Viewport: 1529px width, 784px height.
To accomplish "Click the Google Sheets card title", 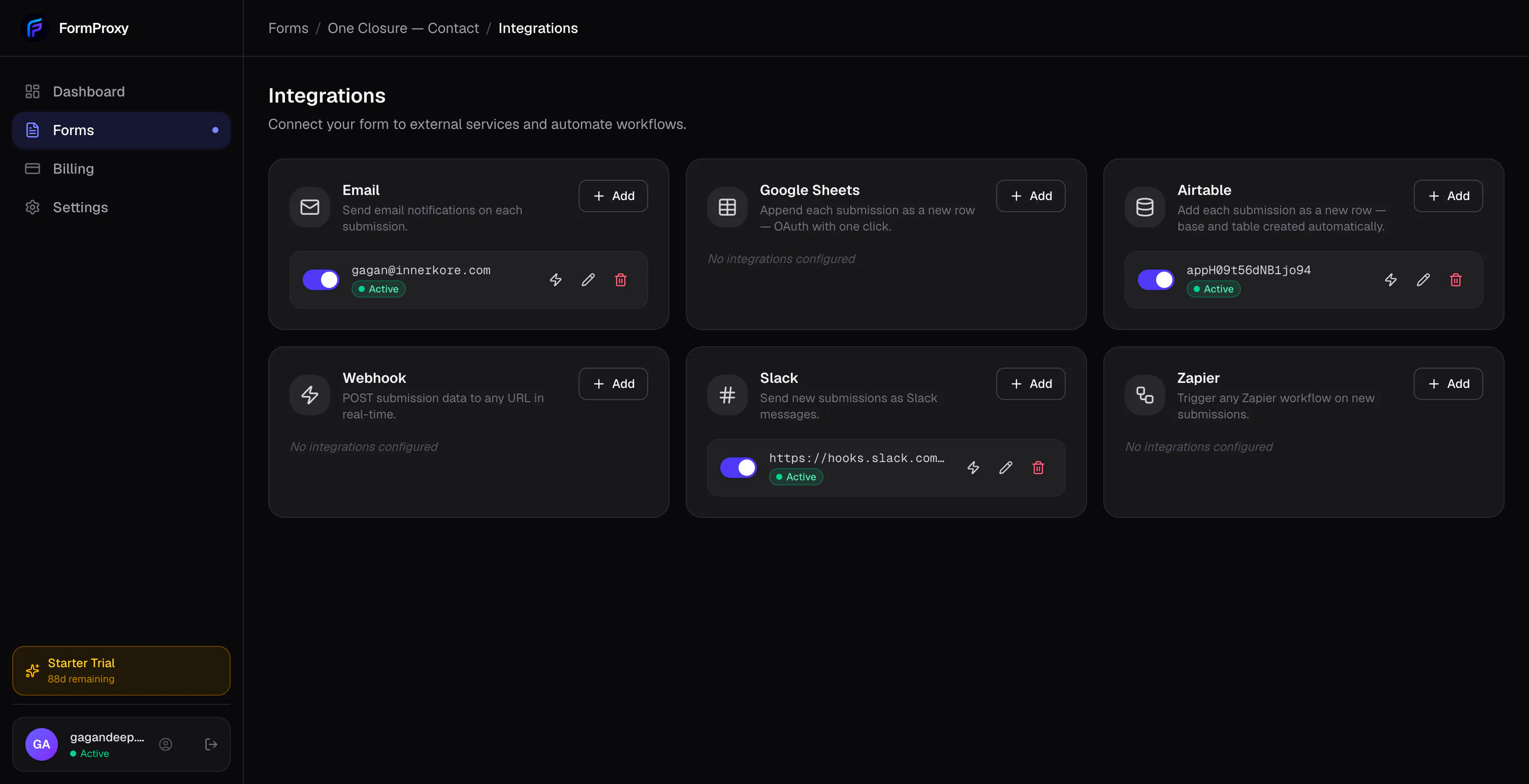I will (810, 190).
